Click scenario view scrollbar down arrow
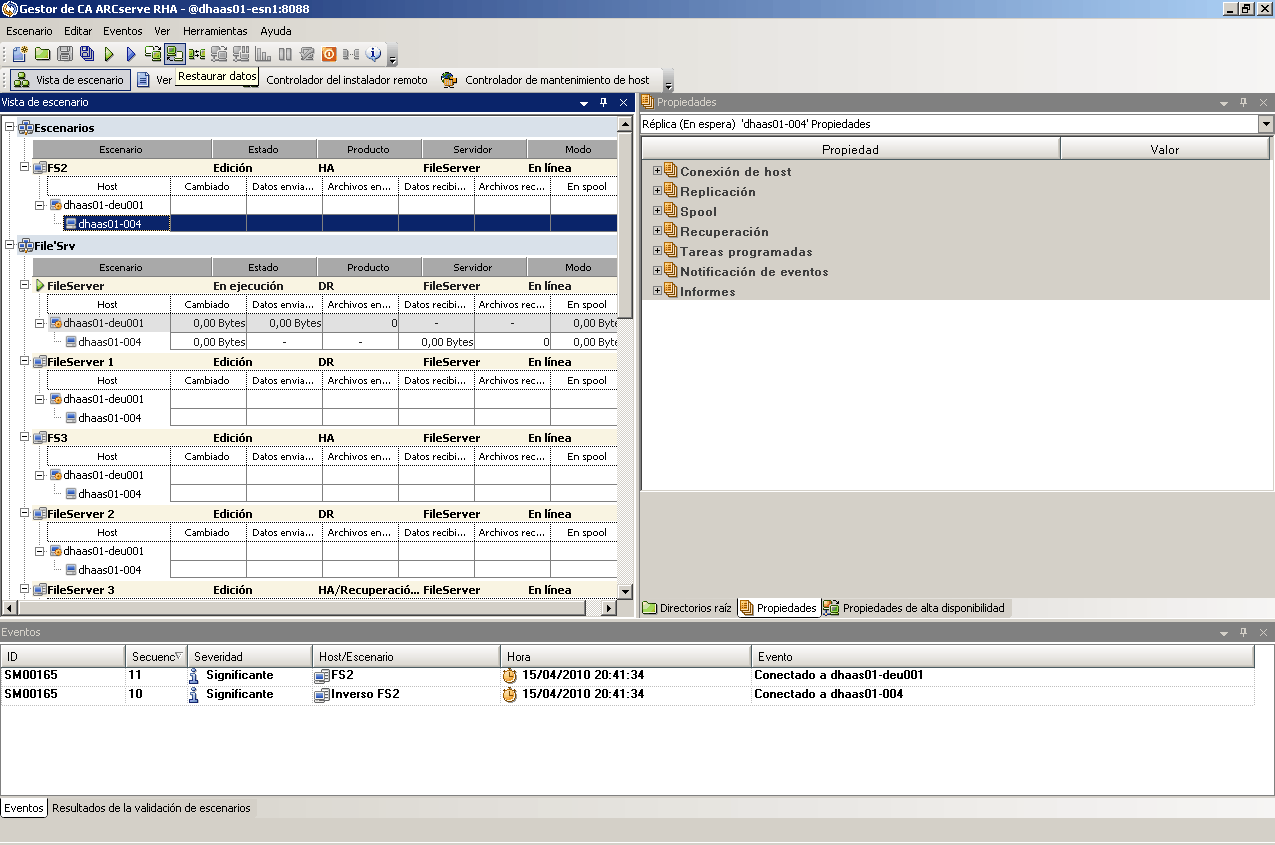Viewport: 1275px width, 845px height. coord(625,591)
